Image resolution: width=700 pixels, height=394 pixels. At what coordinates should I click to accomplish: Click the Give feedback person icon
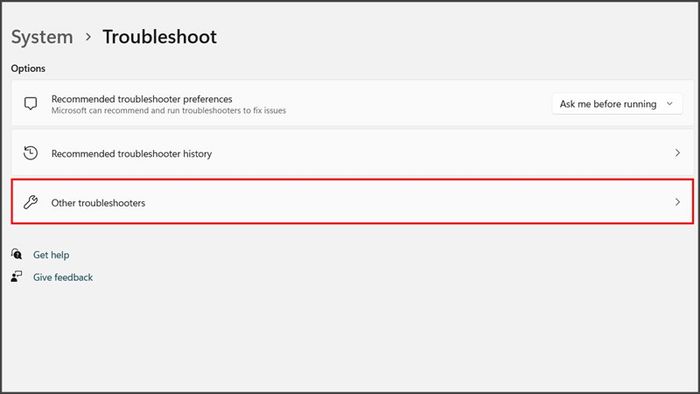(17, 277)
